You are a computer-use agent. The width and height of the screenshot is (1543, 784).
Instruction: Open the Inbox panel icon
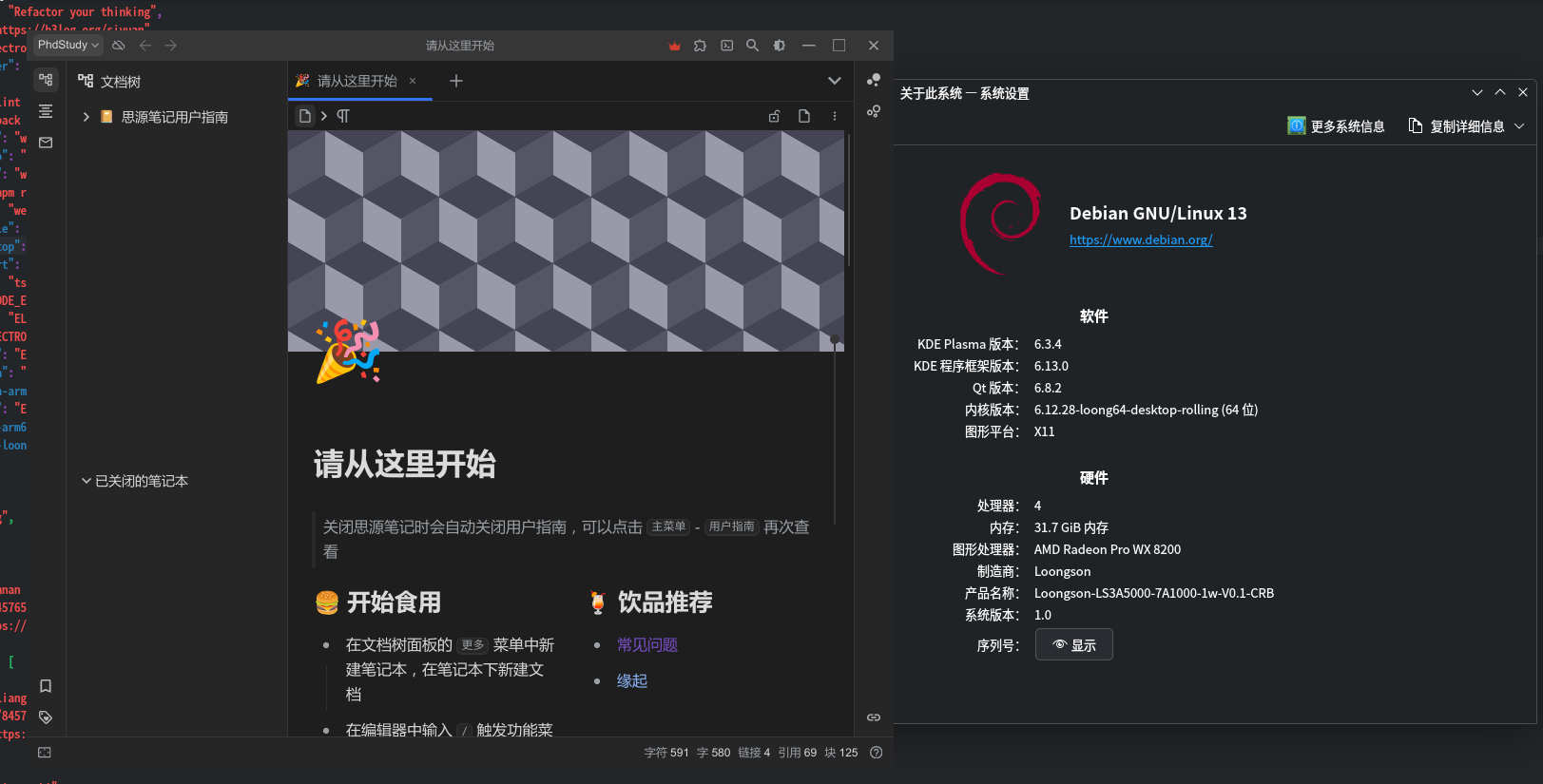coord(46,143)
